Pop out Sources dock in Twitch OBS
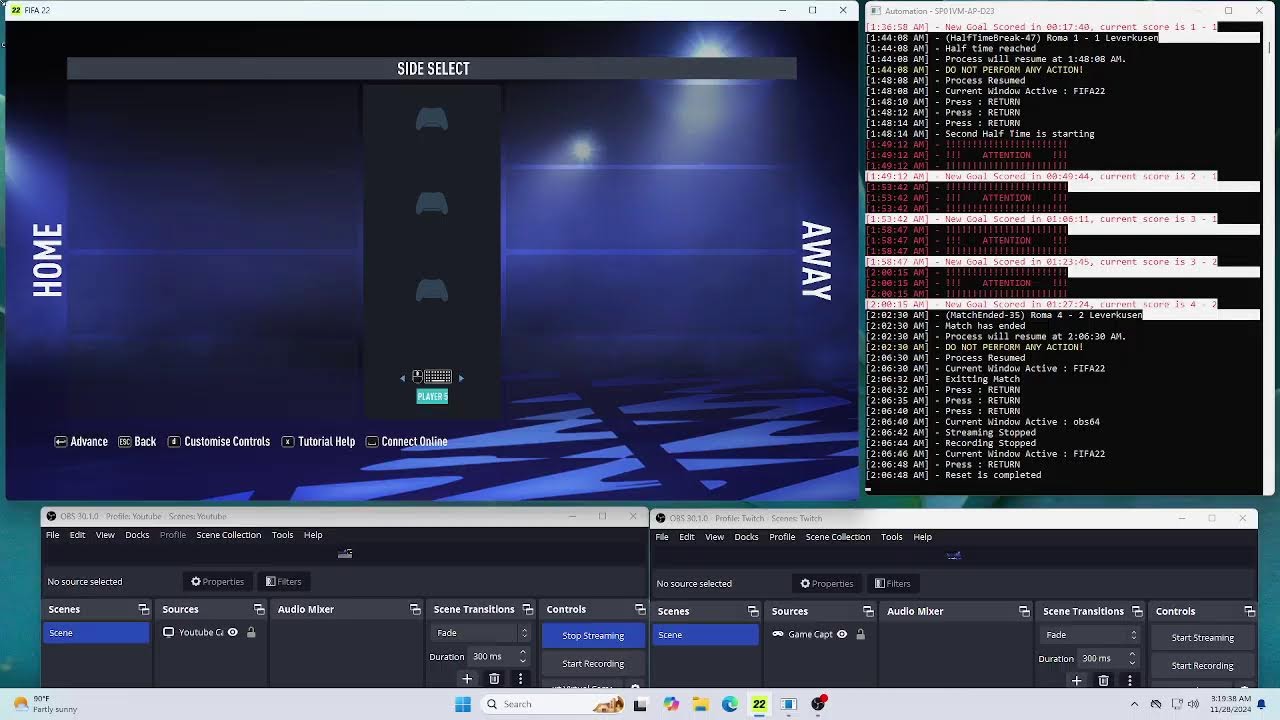The height and width of the screenshot is (720, 1280). (868, 611)
